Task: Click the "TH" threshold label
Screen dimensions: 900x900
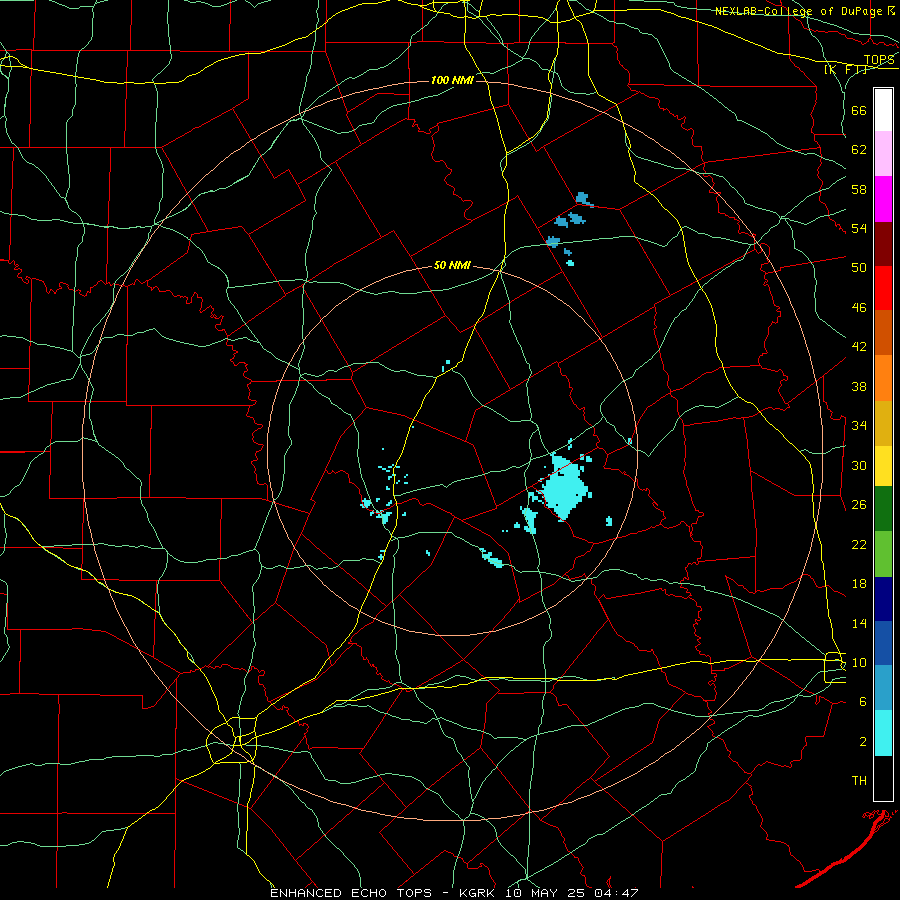Action: pyautogui.click(x=859, y=780)
